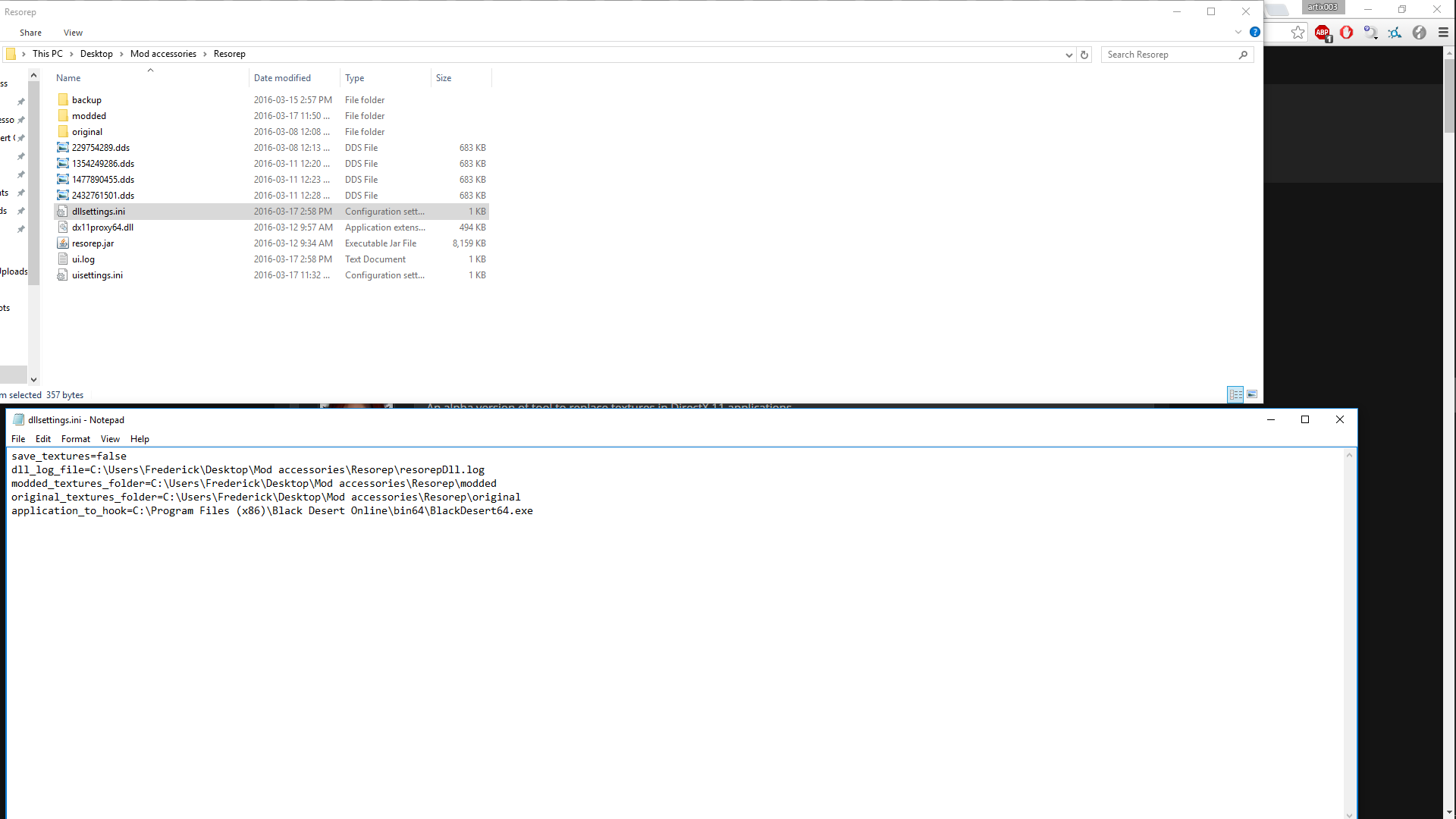Navigate to Mod accessories breadcrumb
This screenshot has width=1456, height=819.
pos(163,54)
